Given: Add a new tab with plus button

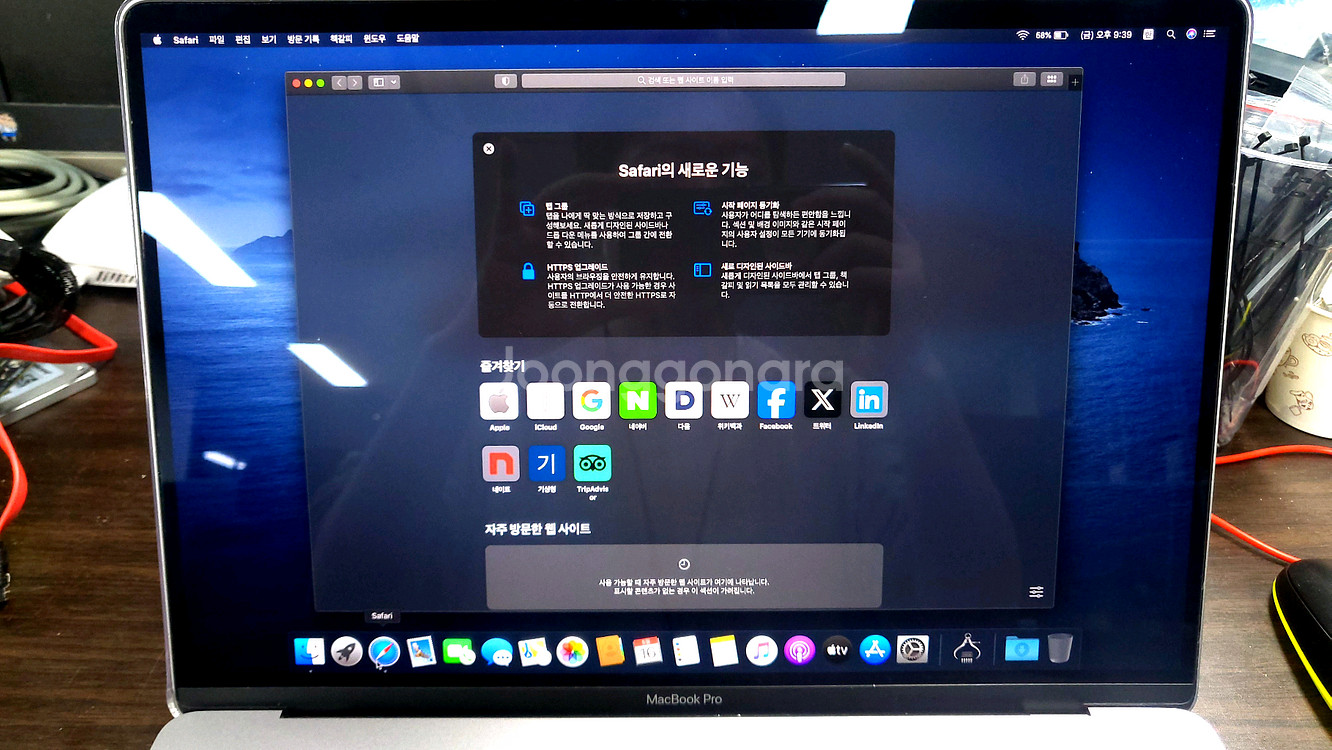Looking at the screenshot, I should click(1075, 82).
